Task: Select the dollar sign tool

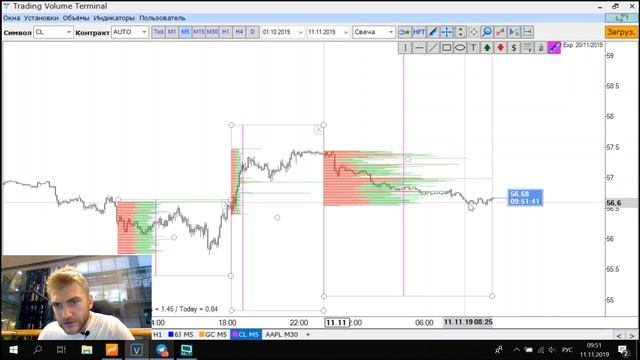Action: 514,48
